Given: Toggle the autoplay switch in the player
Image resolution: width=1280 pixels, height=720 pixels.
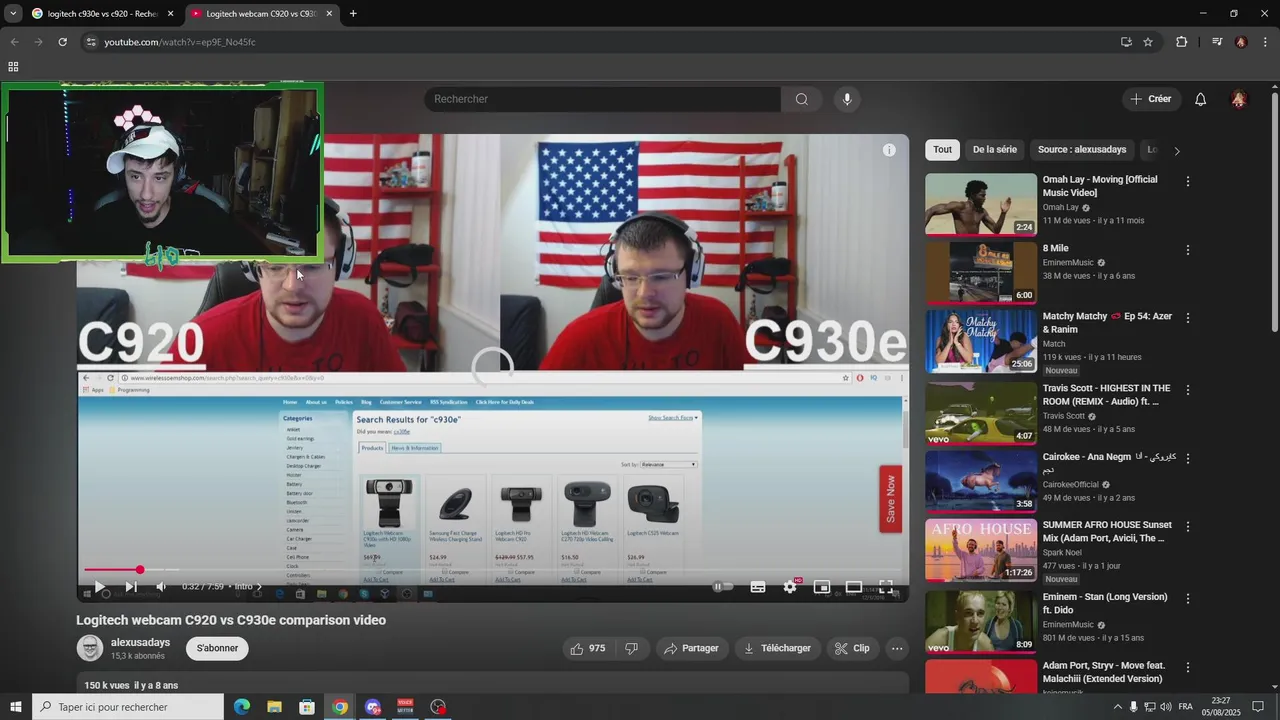Looking at the screenshot, I should tap(722, 587).
